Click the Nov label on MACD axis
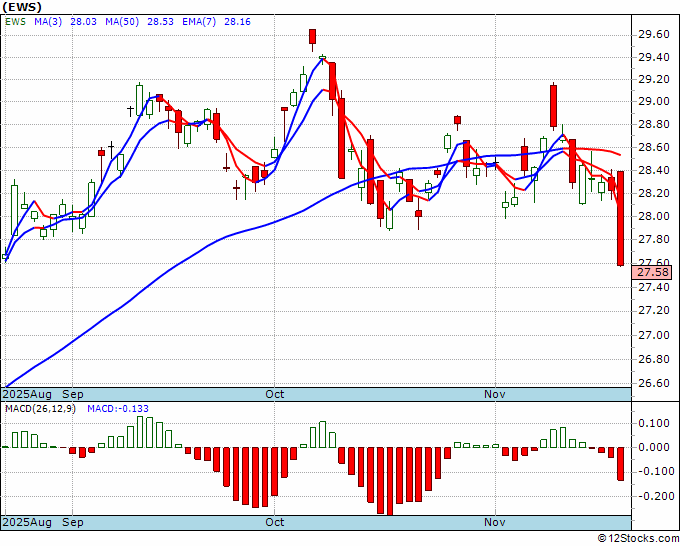The height and width of the screenshot is (546, 680). click(495, 522)
